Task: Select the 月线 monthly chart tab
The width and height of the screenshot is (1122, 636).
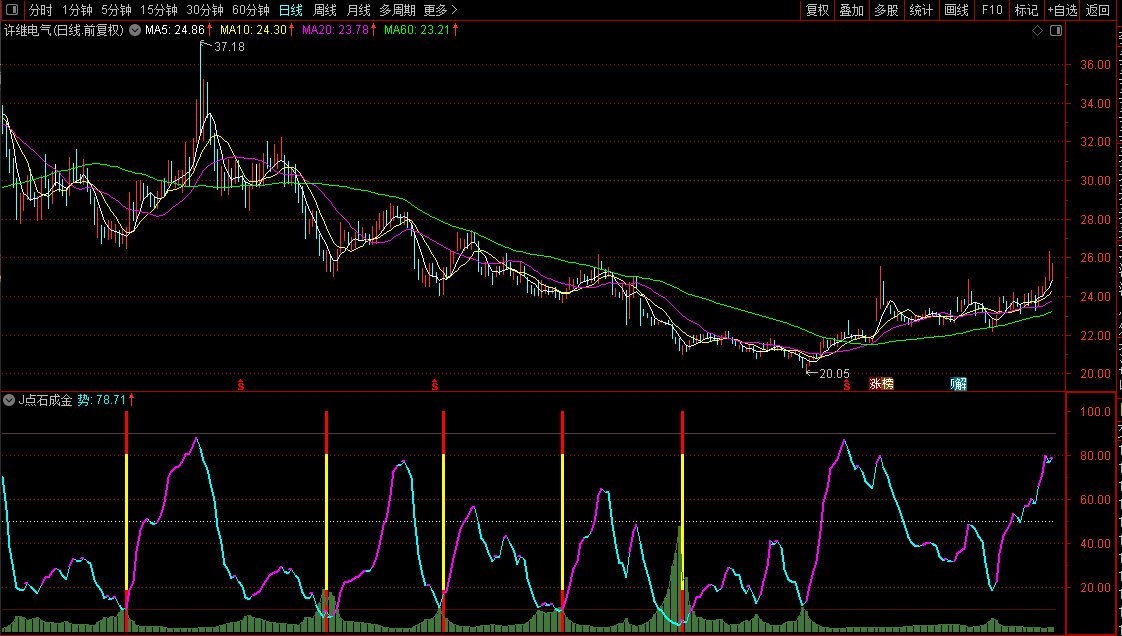Action: 358,10
